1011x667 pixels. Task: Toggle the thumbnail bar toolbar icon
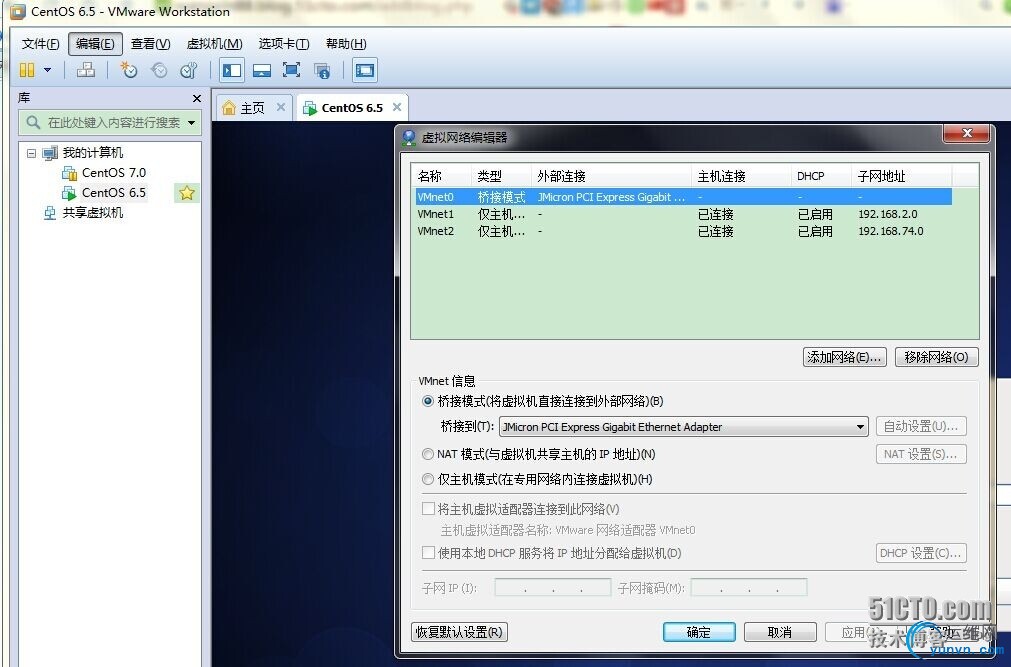coord(262,70)
